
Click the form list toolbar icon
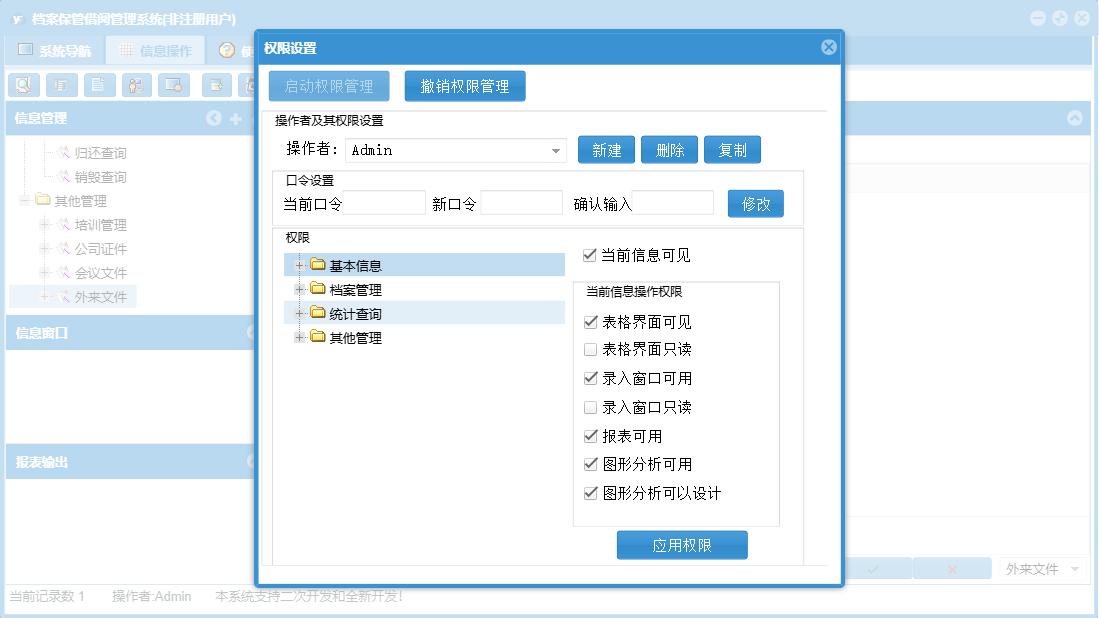(61, 85)
